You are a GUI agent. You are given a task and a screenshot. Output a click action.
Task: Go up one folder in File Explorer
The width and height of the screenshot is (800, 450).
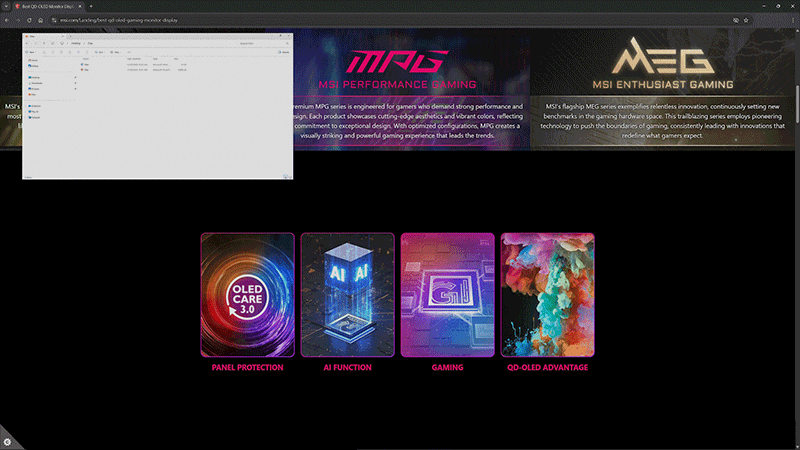(x=44, y=43)
